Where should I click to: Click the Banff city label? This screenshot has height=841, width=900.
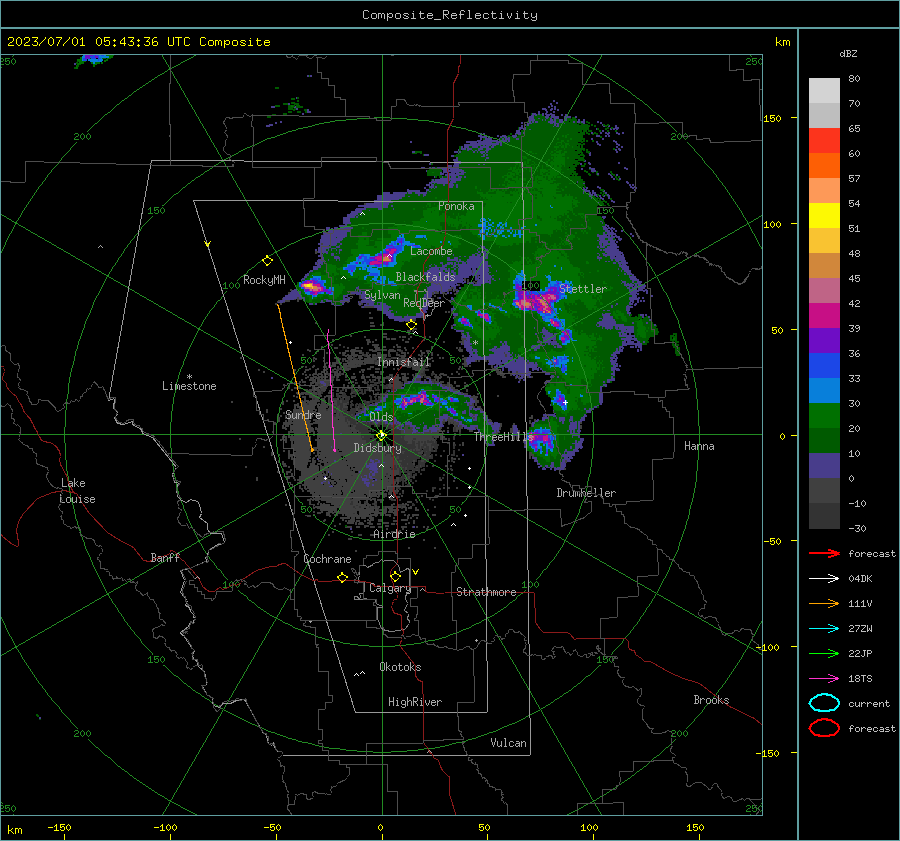point(165,557)
